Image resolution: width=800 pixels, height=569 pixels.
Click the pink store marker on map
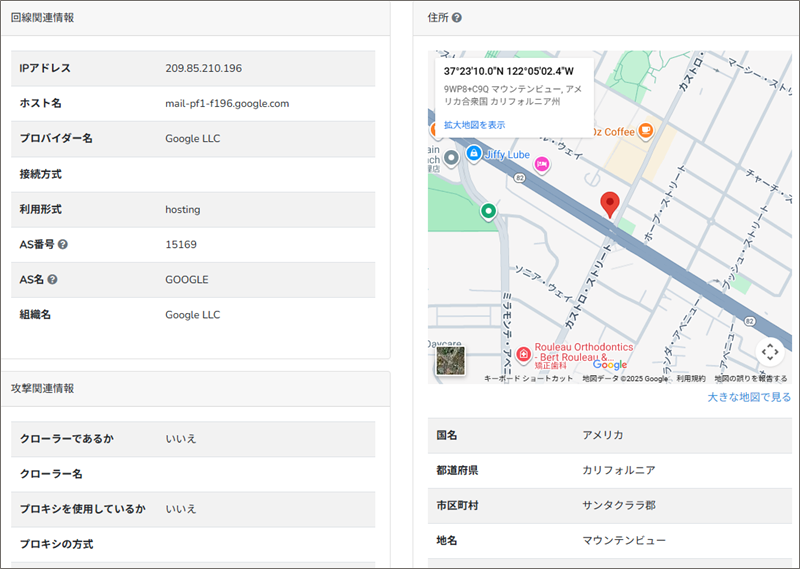pos(541,163)
